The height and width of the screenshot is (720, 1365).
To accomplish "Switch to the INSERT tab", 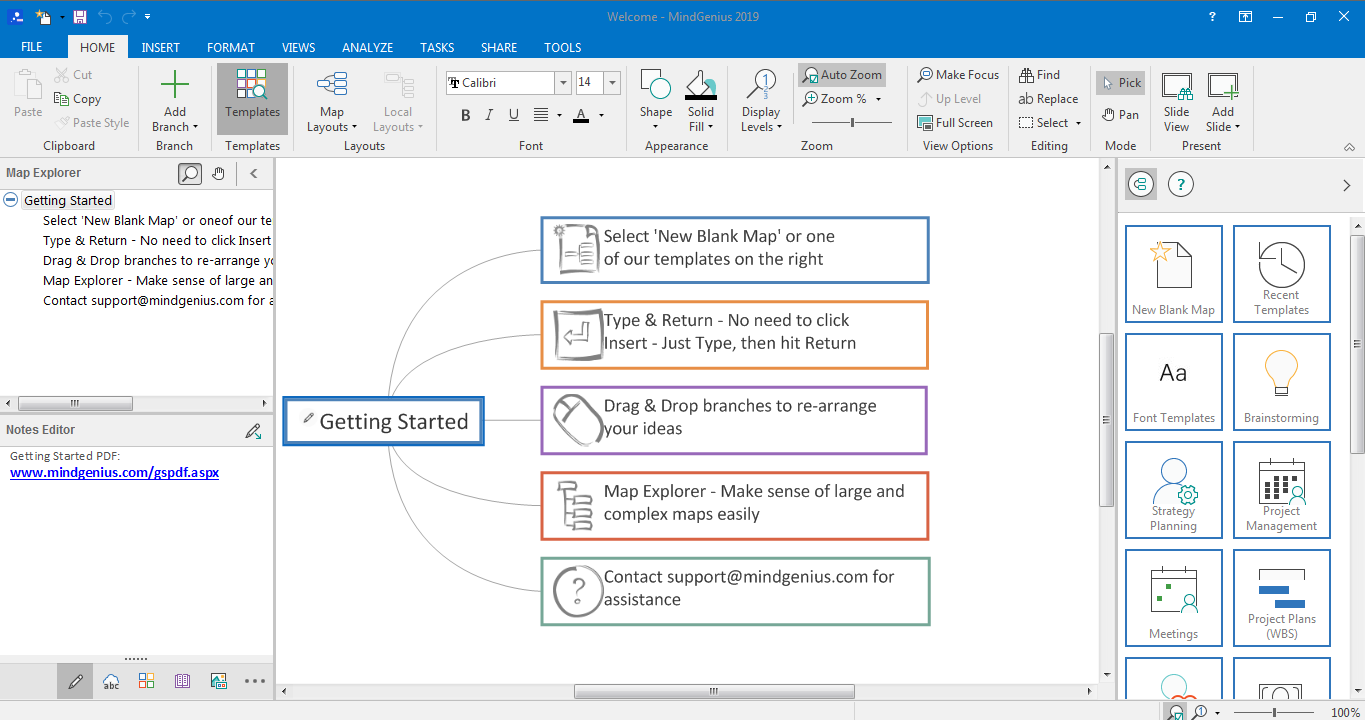I will pyautogui.click(x=161, y=47).
